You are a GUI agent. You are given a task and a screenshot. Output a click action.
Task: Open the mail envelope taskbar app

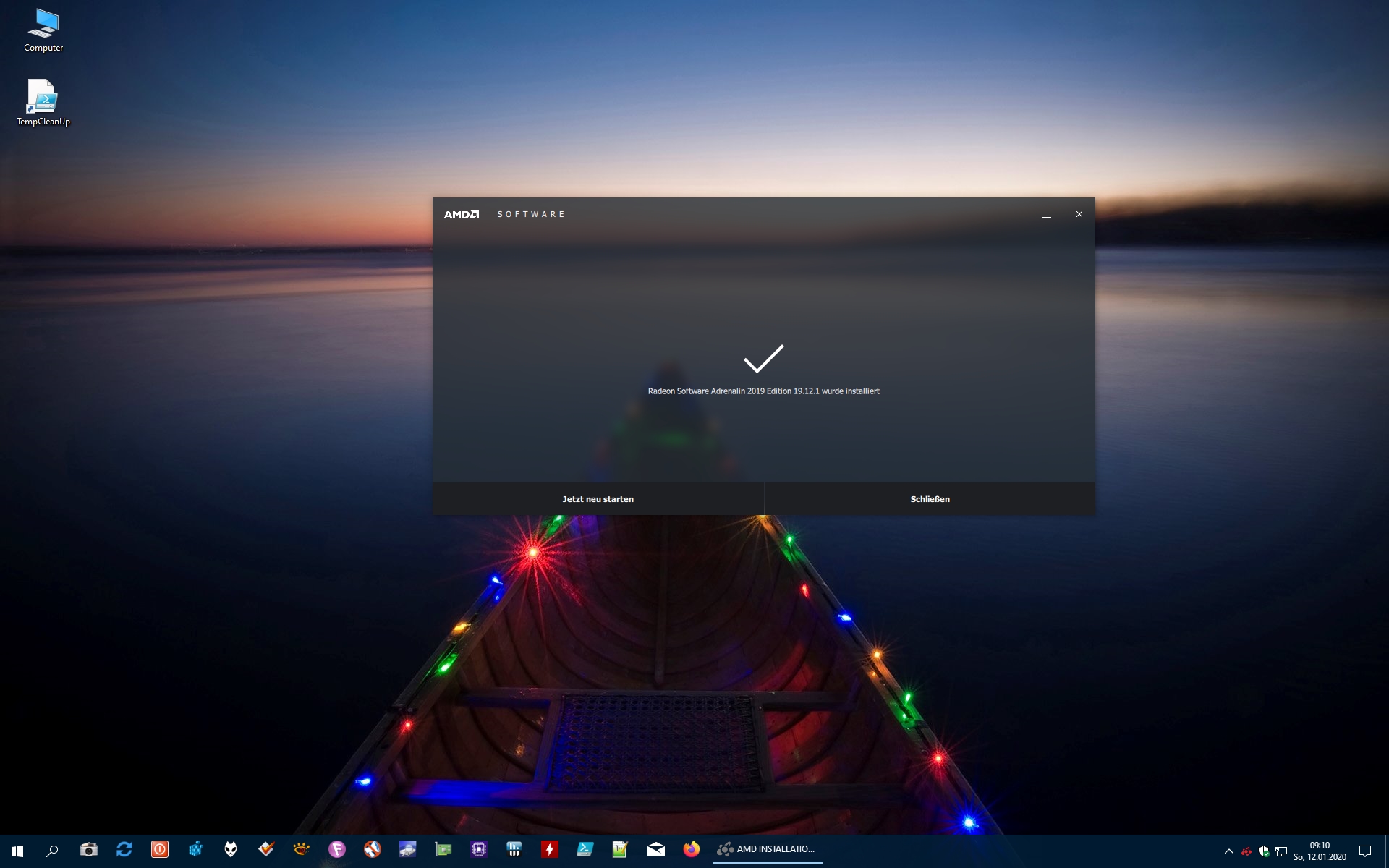pyautogui.click(x=655, y=850)
